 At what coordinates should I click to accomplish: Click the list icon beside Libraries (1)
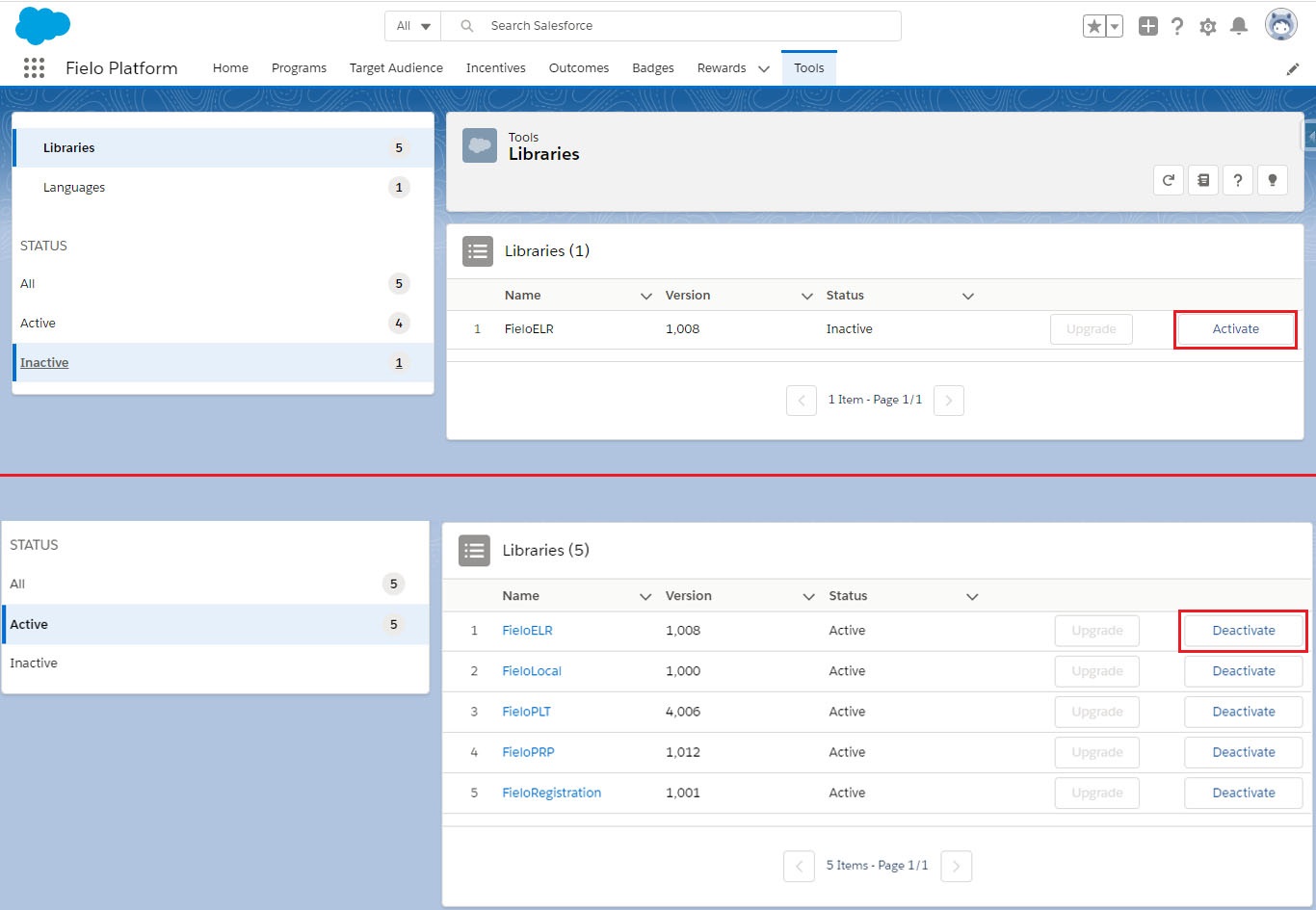(478, 251)
